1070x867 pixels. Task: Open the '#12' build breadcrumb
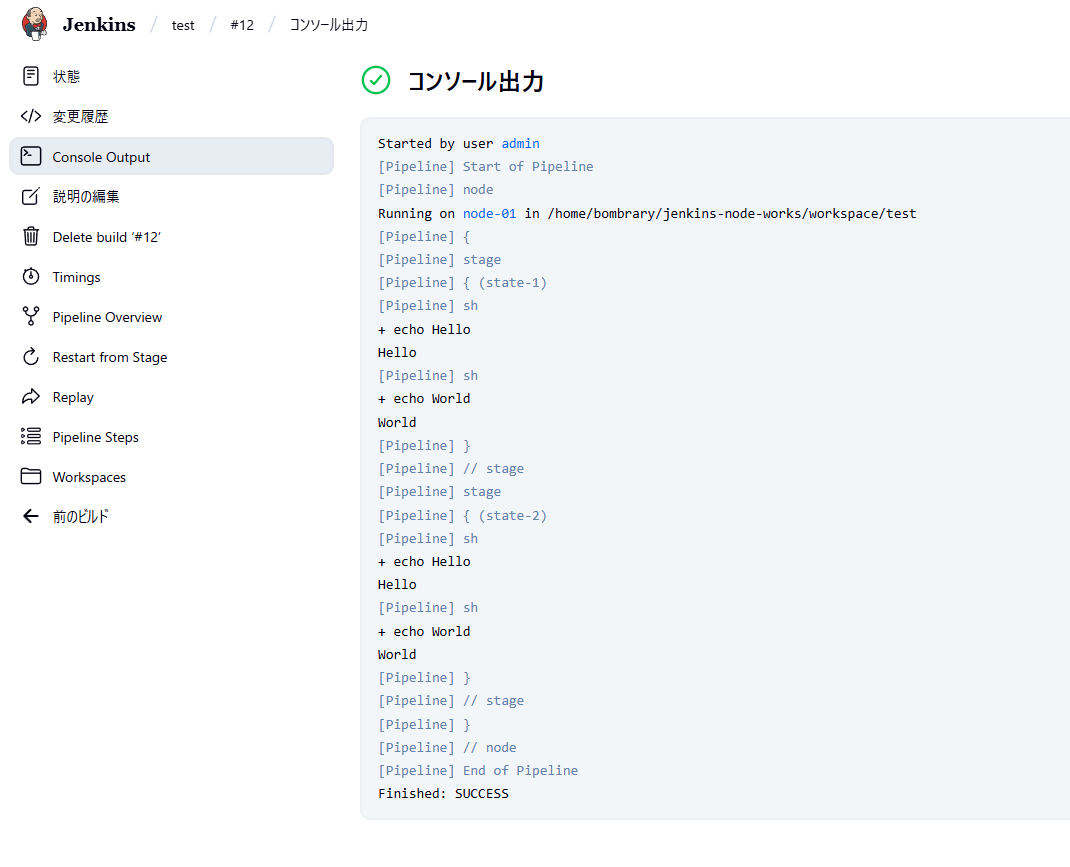click(242, 25)
